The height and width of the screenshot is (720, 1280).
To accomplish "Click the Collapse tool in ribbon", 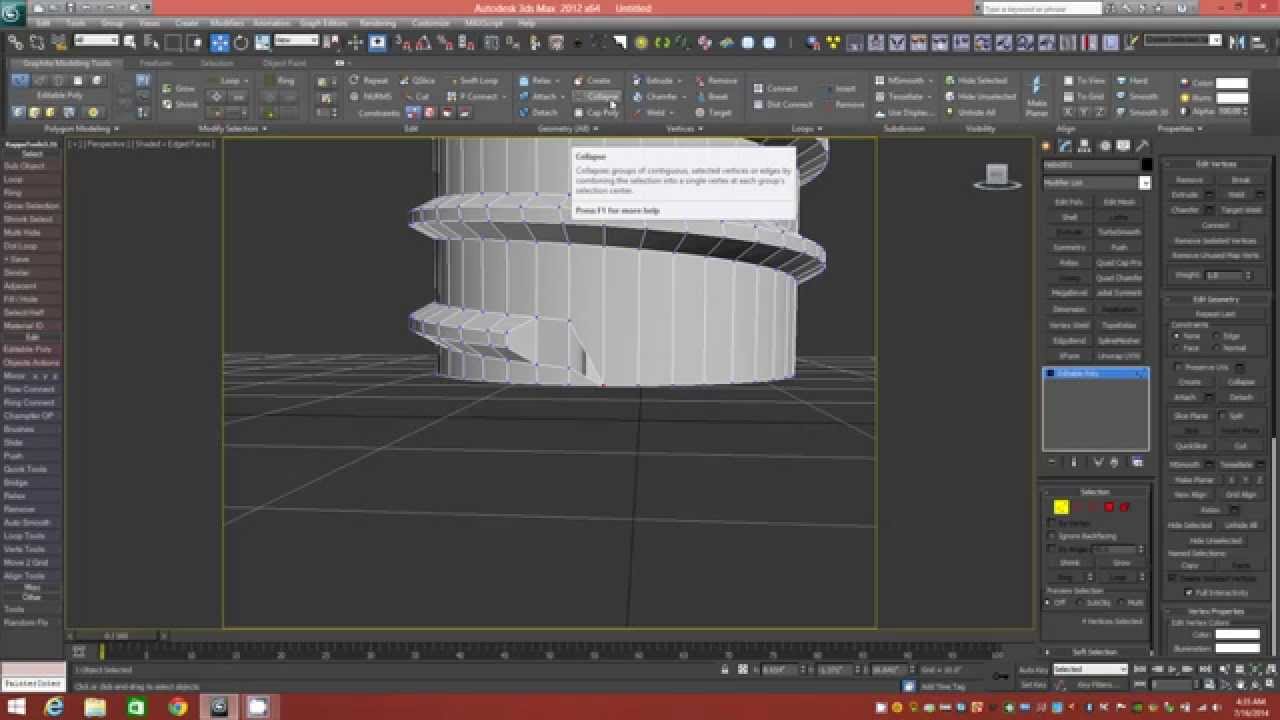I will pos(597,97).
